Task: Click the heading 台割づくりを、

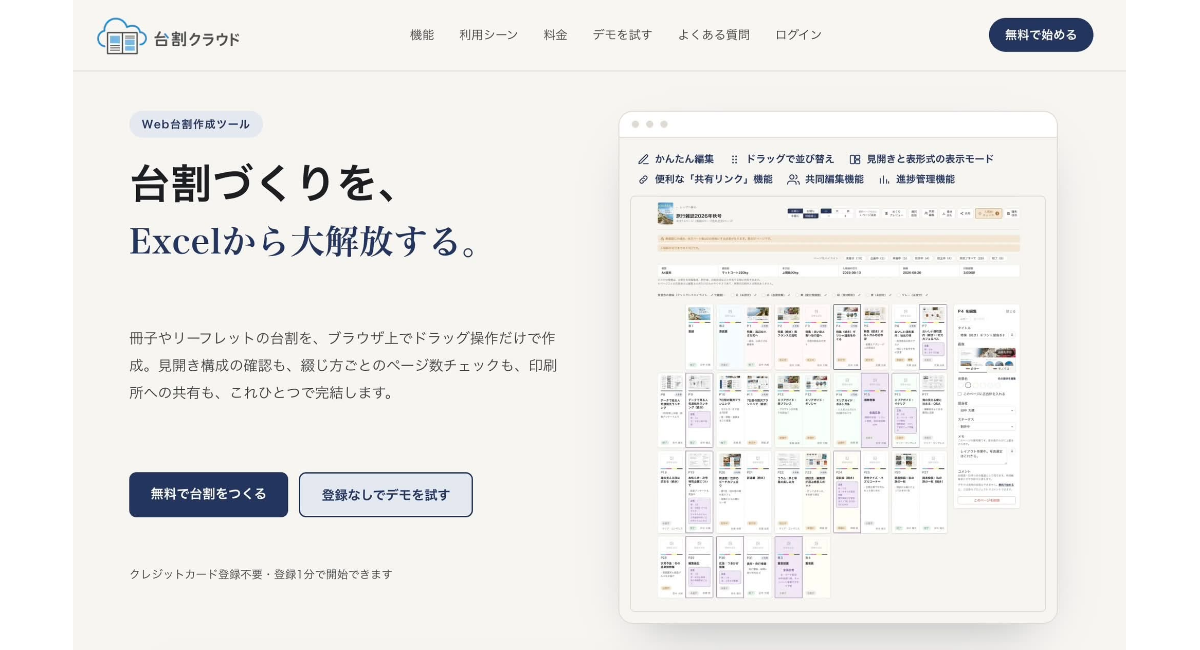Action: (266, 184)
